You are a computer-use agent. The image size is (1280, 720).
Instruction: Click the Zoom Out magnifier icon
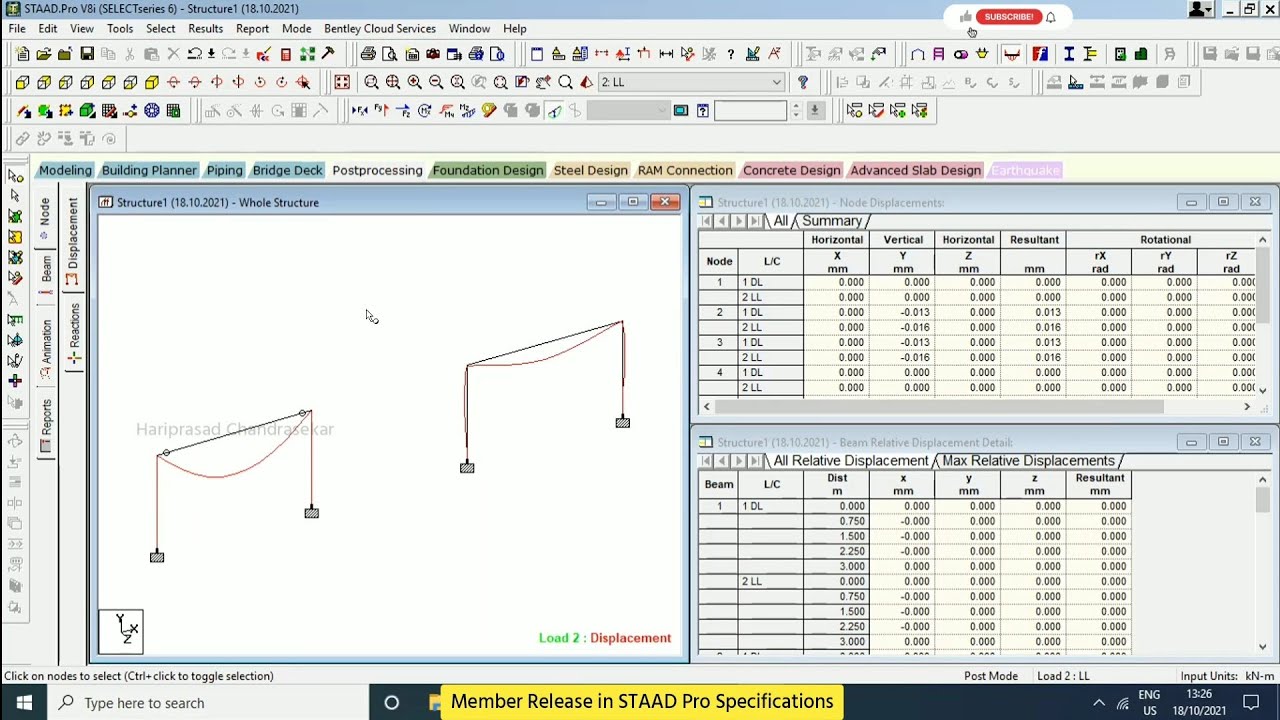point(436,82)
